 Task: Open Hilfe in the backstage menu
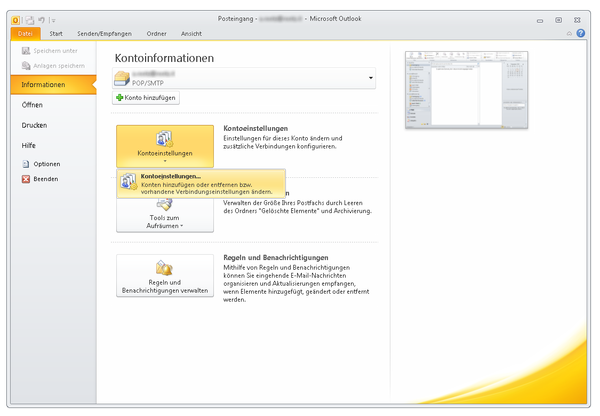coord(29,145)
